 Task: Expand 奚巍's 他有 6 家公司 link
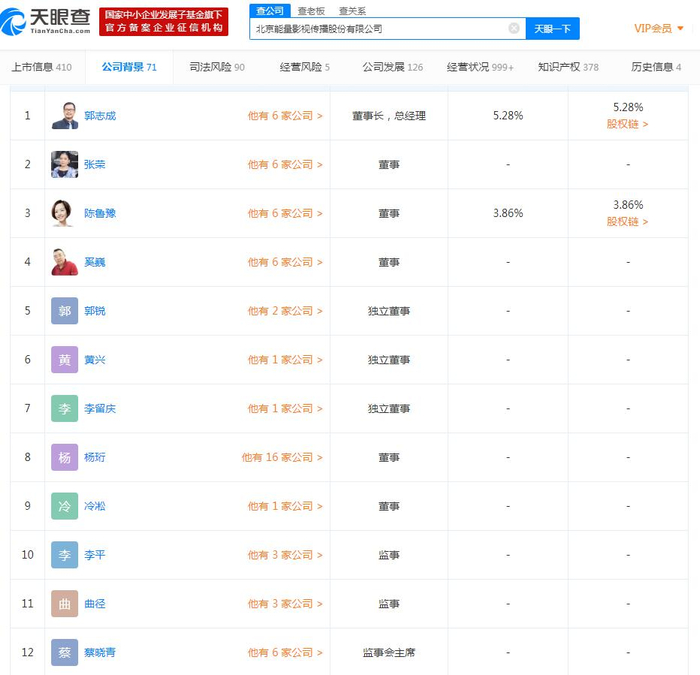pos(285,262)
